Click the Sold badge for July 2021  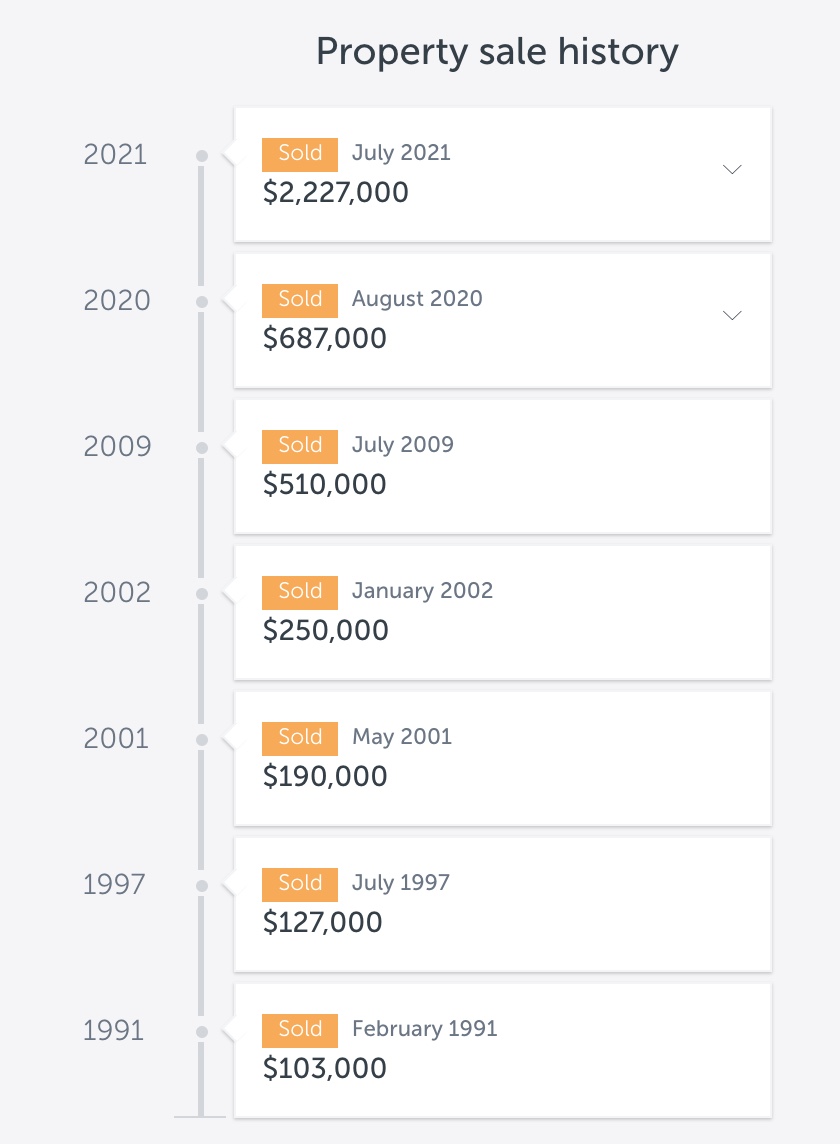pos(300,154)
